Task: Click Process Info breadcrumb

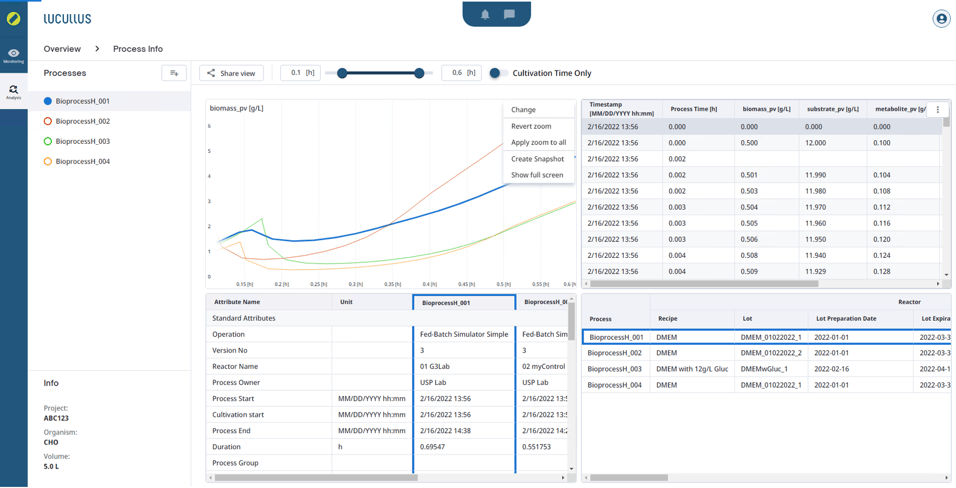Action: click(x=138, y=49)
